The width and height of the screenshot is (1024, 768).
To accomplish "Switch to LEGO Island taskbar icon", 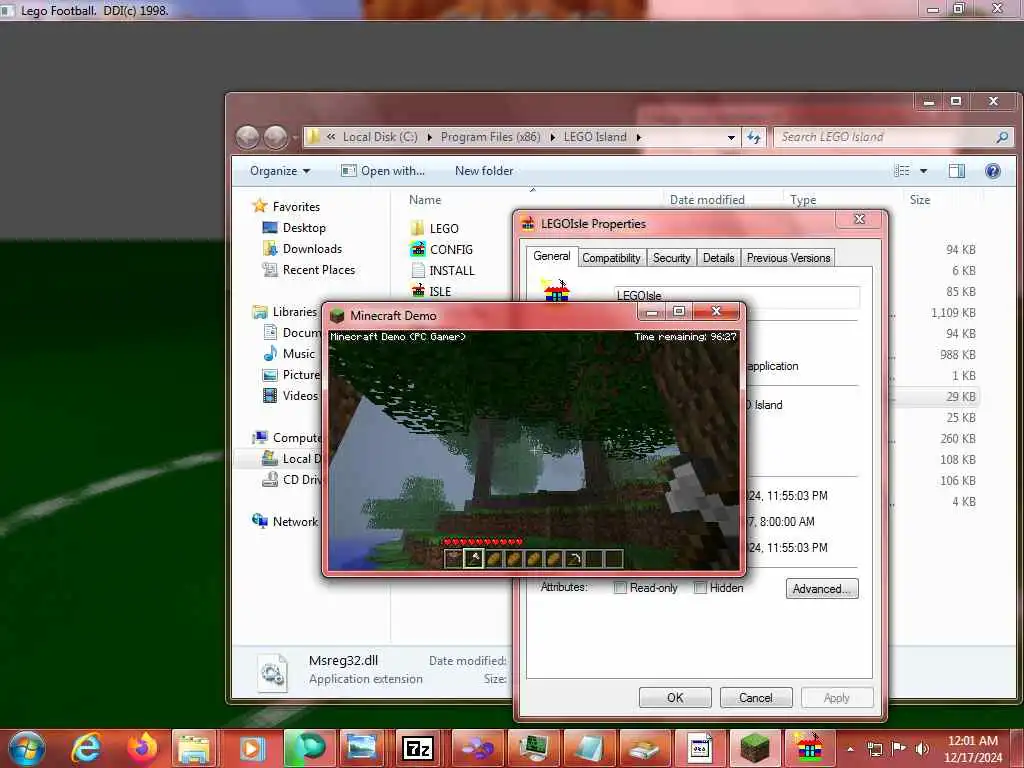I will (808, 748).
